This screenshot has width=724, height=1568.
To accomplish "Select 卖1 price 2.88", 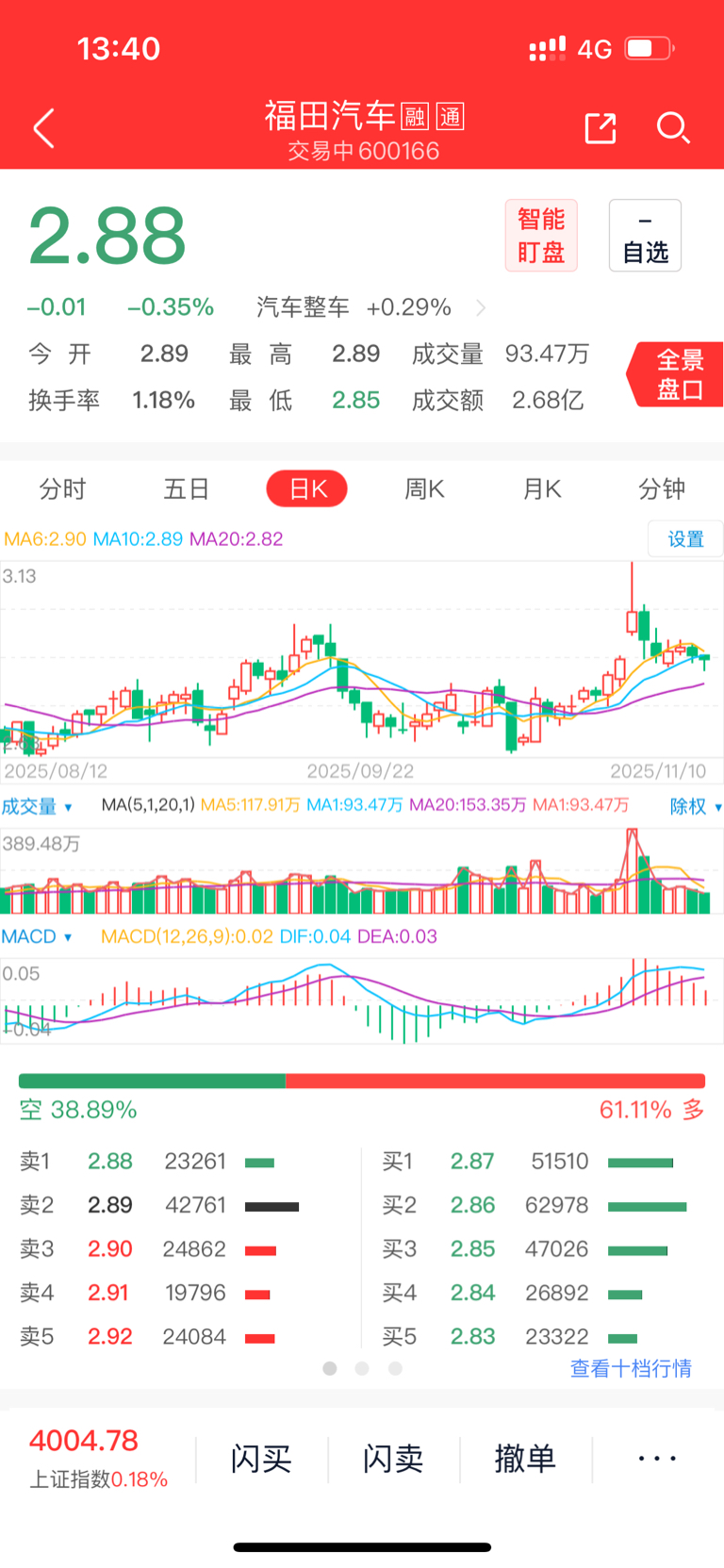I will click(x=110, y=1162).
